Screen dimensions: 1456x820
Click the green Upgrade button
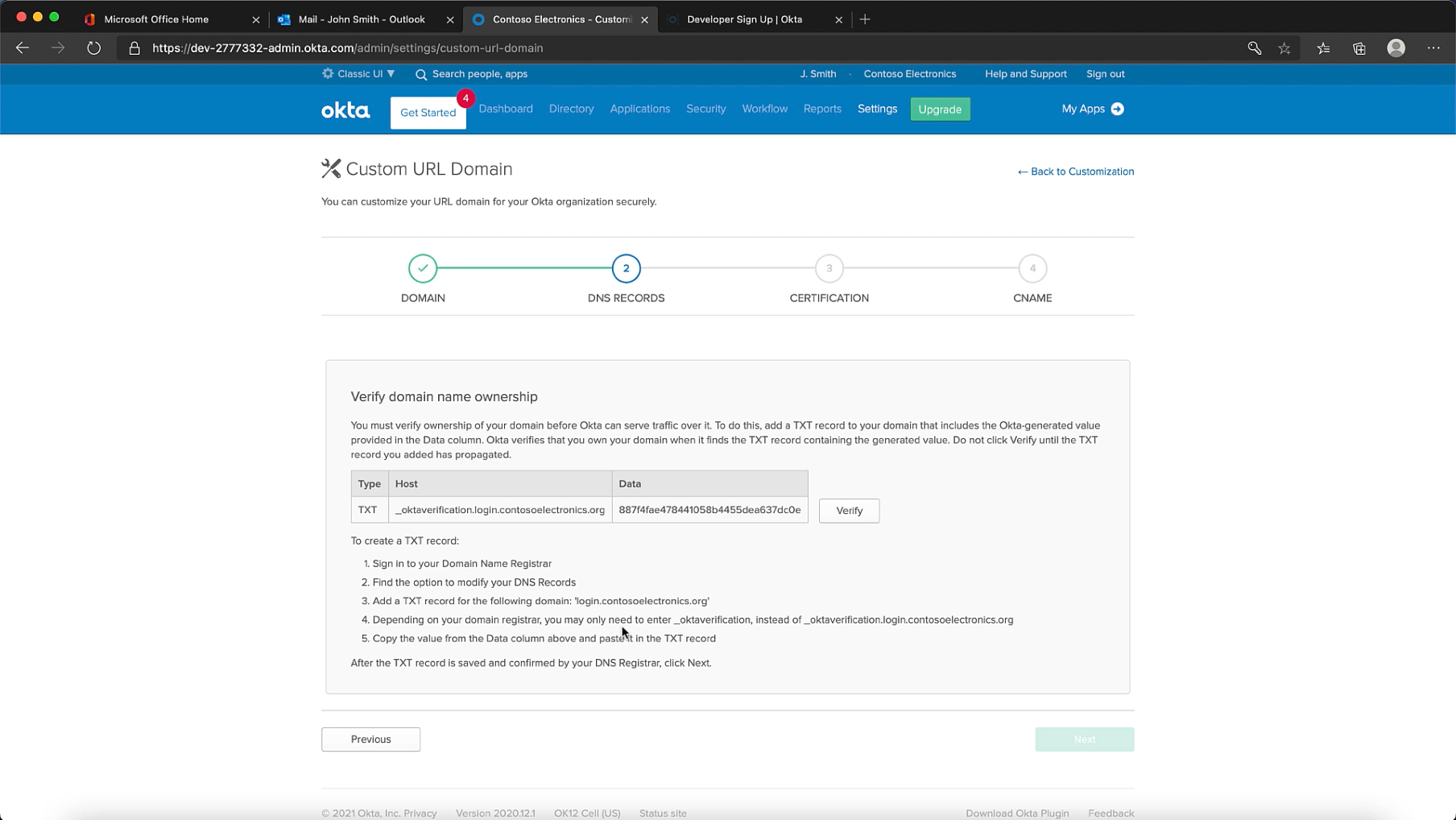(940, 110)
